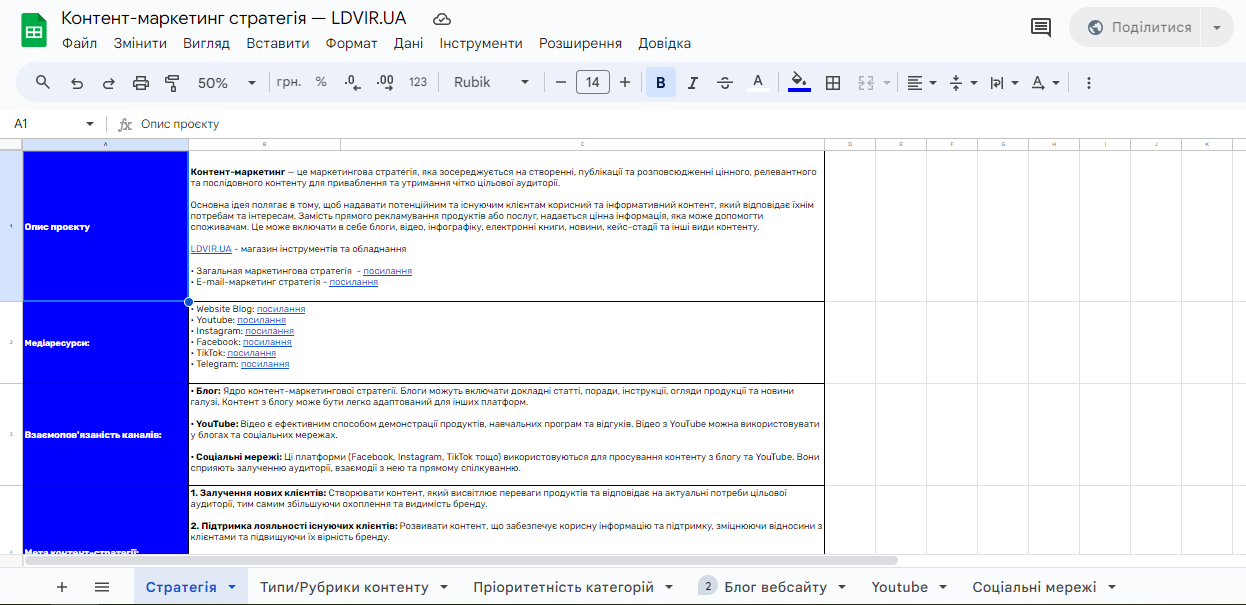Undo the last action

point(77,83)
